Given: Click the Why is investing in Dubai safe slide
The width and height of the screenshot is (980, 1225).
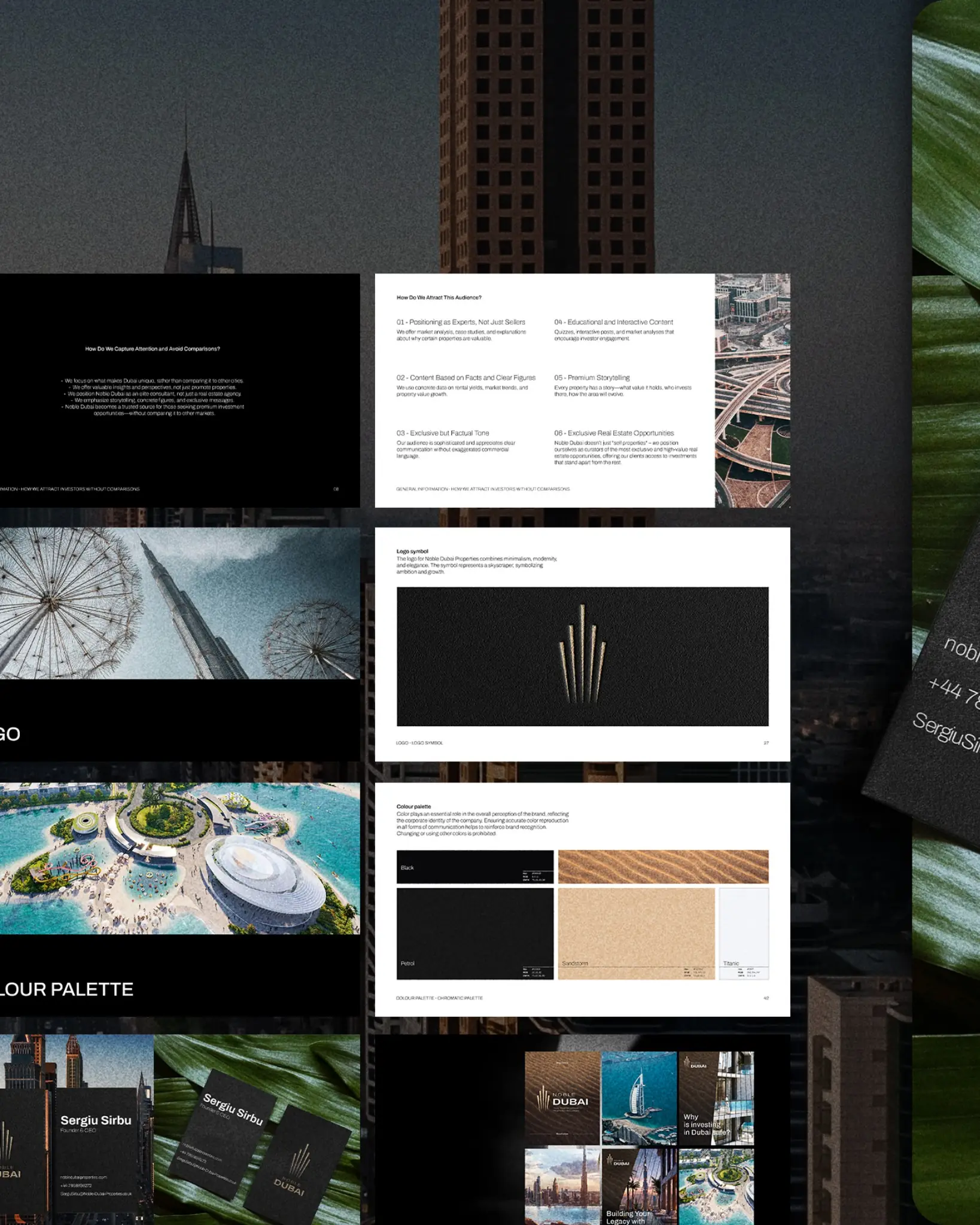Looking at the screenshot, I should click(706, 1124).
